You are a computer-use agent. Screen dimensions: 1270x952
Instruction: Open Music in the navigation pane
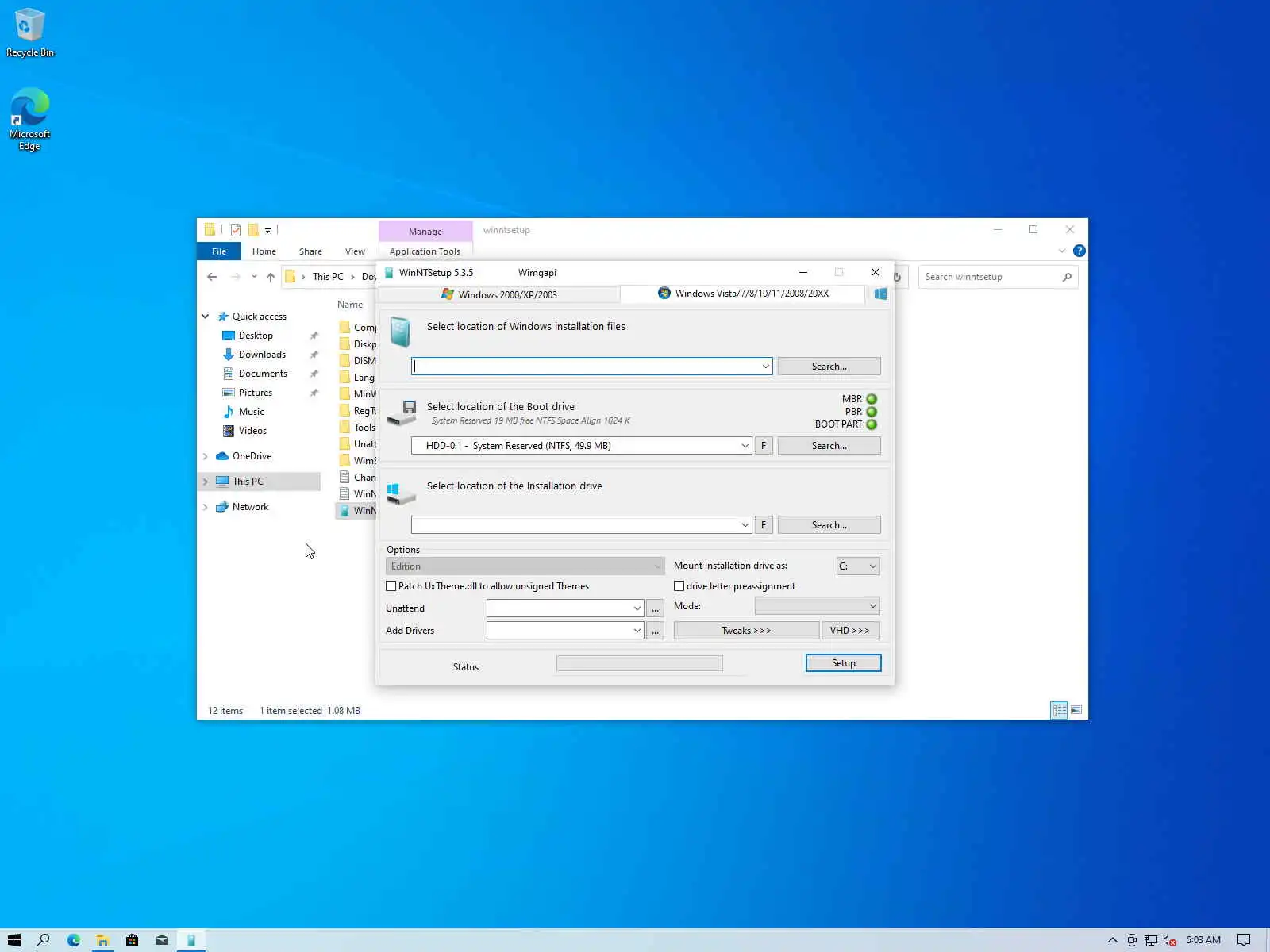tap(251, 412)
